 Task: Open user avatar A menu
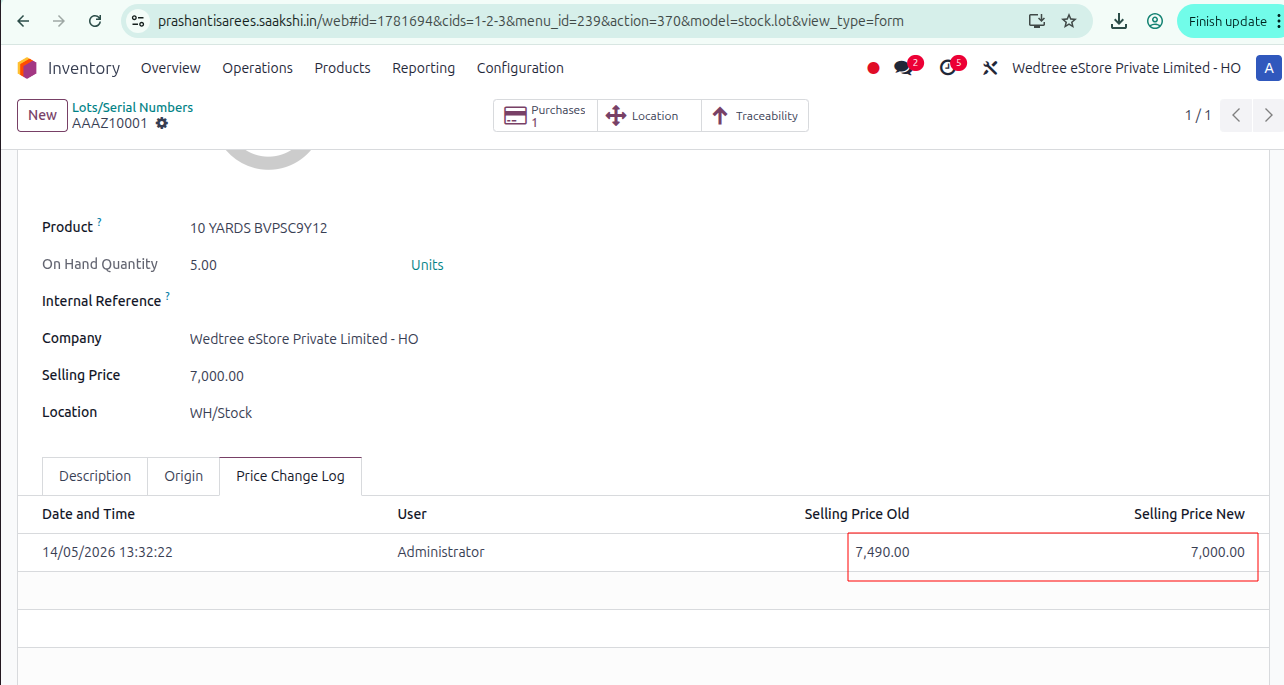click(1269, 68)
